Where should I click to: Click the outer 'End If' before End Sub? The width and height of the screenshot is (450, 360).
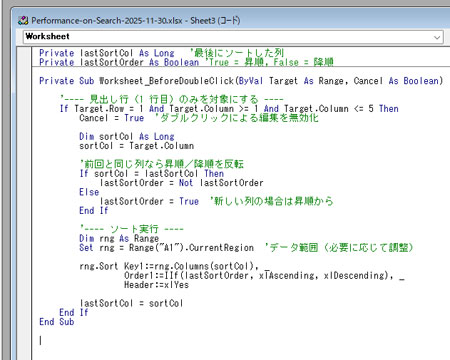(74, 313)
